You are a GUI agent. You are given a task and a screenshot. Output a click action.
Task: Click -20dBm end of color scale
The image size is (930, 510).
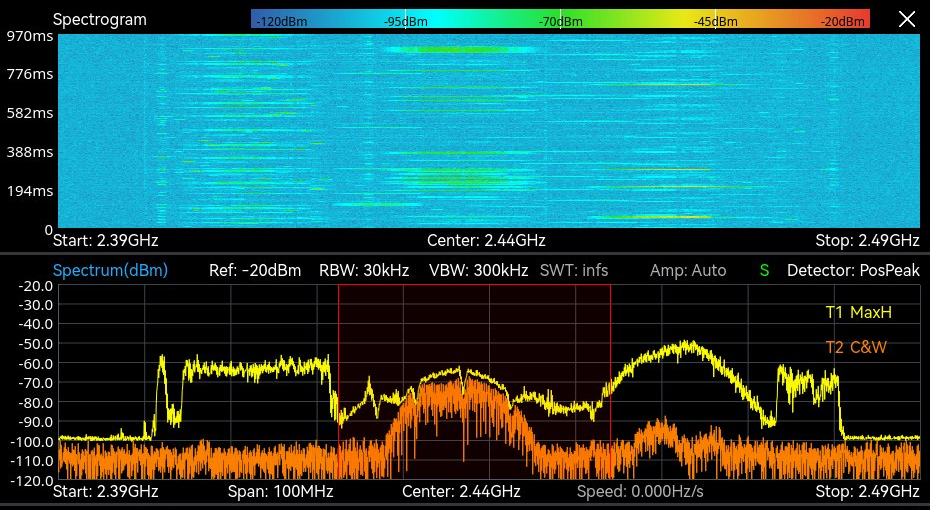click(x=843, y=22)
